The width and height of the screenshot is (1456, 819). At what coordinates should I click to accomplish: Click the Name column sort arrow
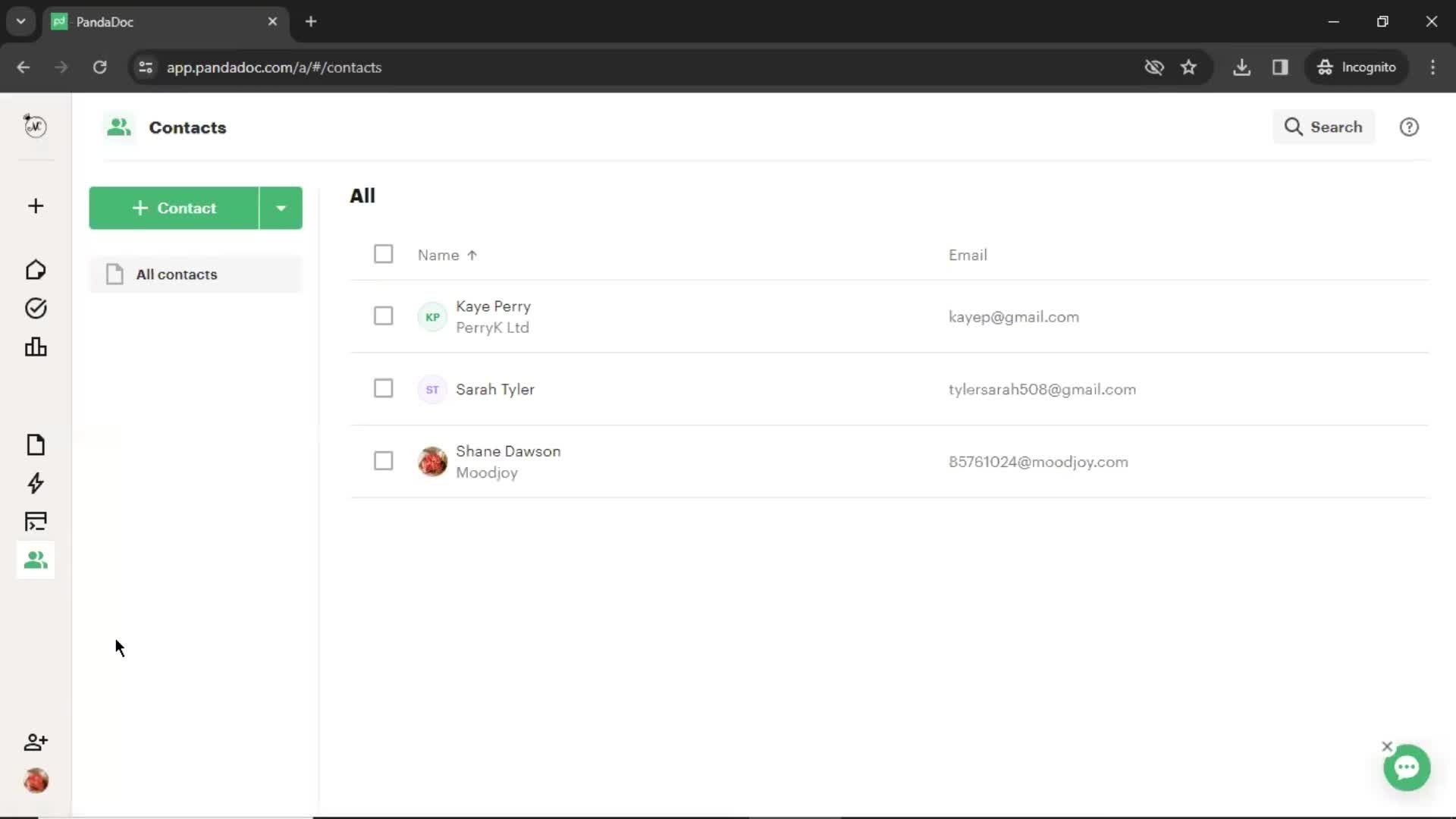click(x=470, y=254)
